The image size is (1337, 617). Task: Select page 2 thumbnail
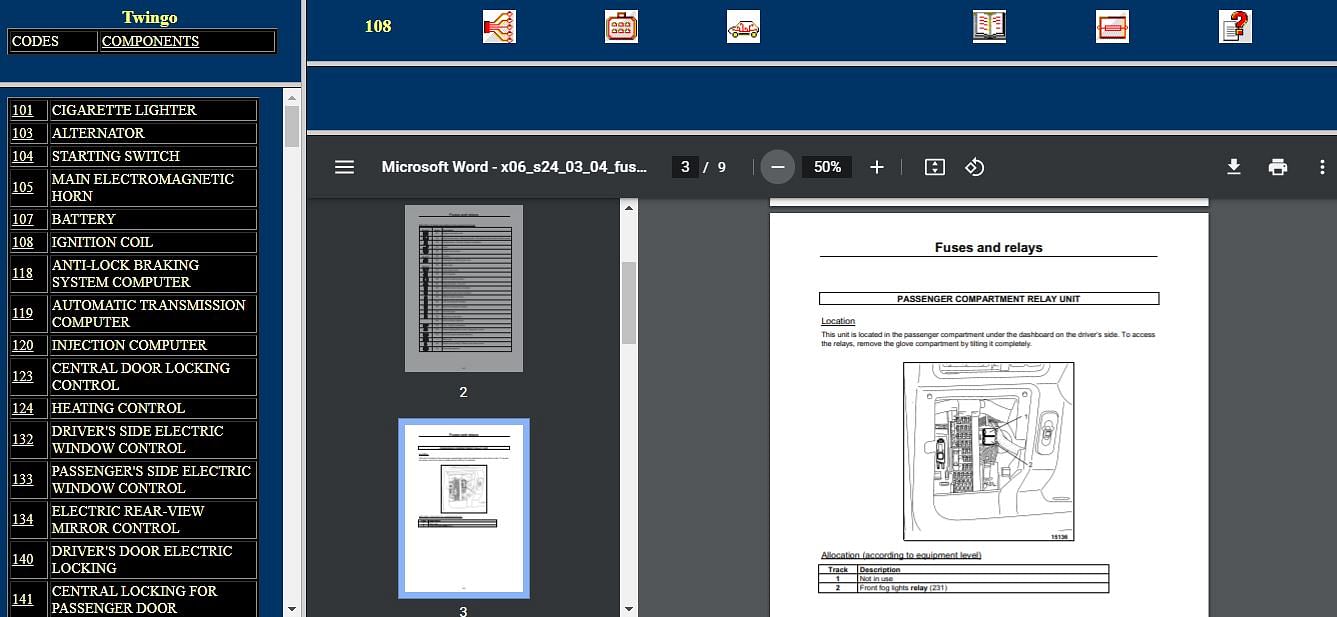tap(464, 288)
